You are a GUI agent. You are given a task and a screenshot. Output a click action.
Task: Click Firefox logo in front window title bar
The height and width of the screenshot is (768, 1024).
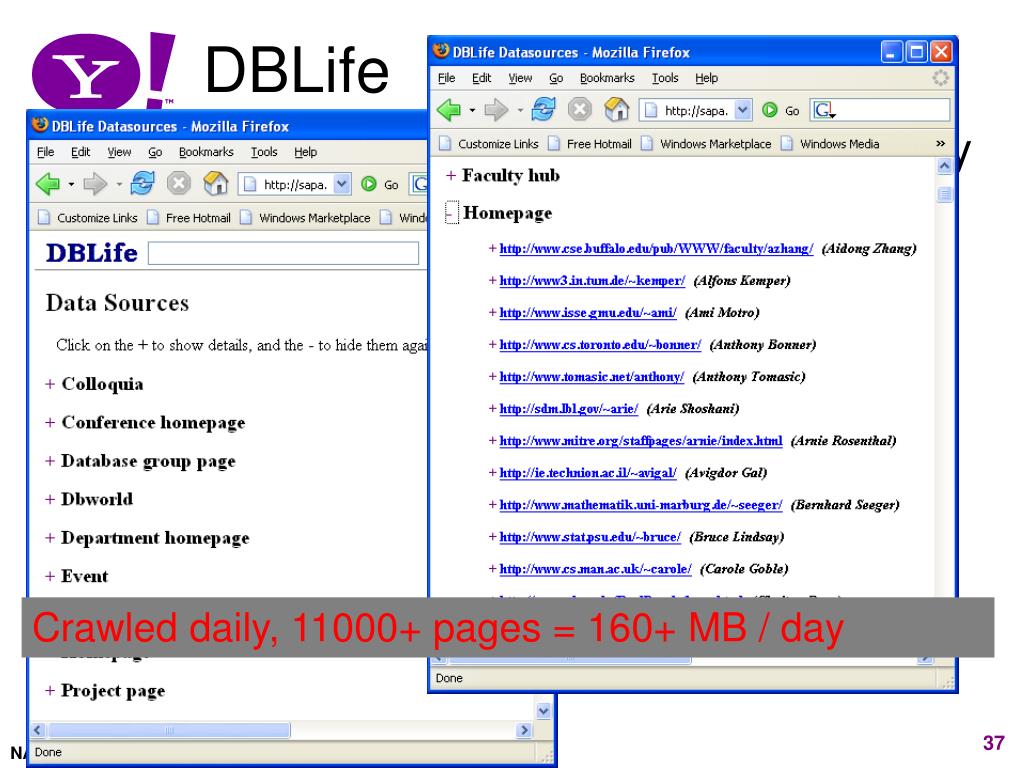coord(441,51)
